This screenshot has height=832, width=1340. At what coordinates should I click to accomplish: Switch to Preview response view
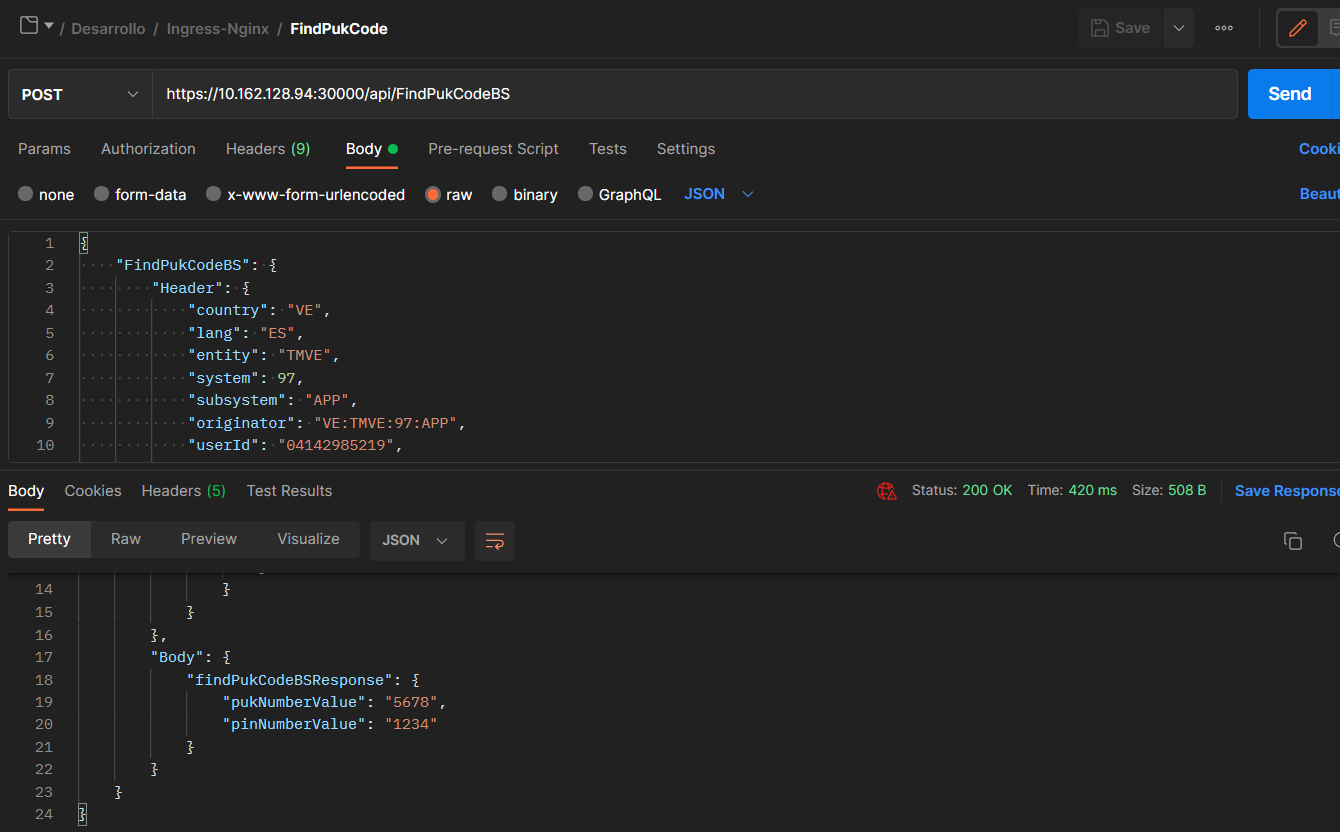click(209, 539)
